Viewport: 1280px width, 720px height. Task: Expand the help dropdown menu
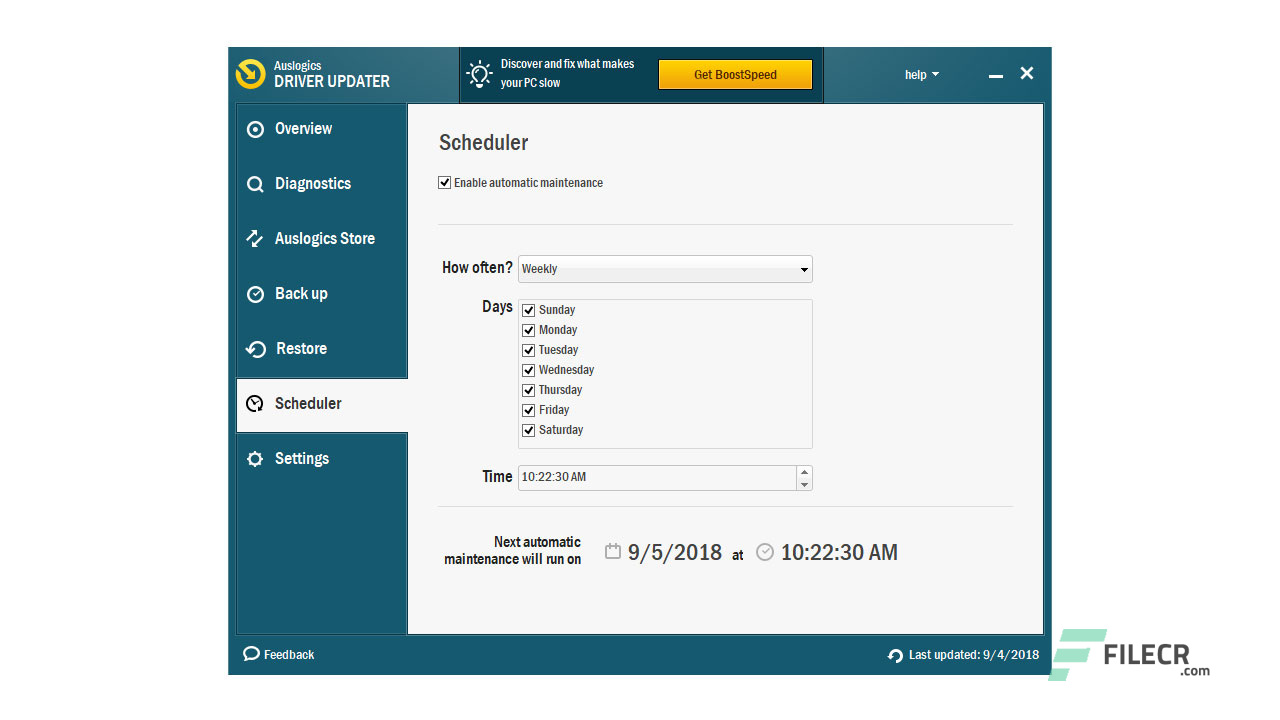(922, 75)
